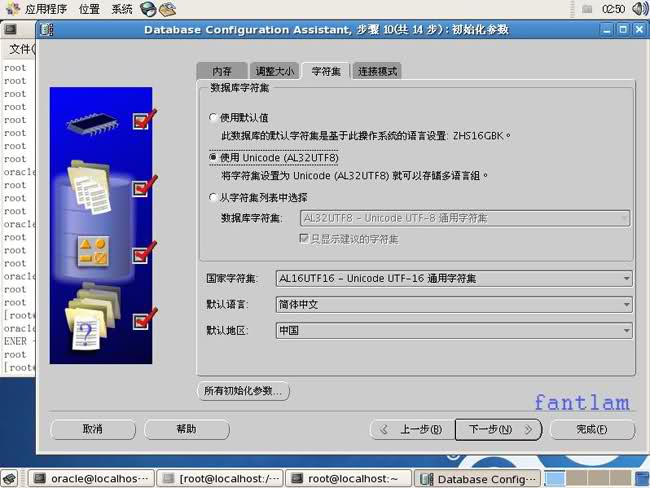Click the 取消 button
This screenshot has width=650, height=488.
pyautogui.click(x=93, y=429)
